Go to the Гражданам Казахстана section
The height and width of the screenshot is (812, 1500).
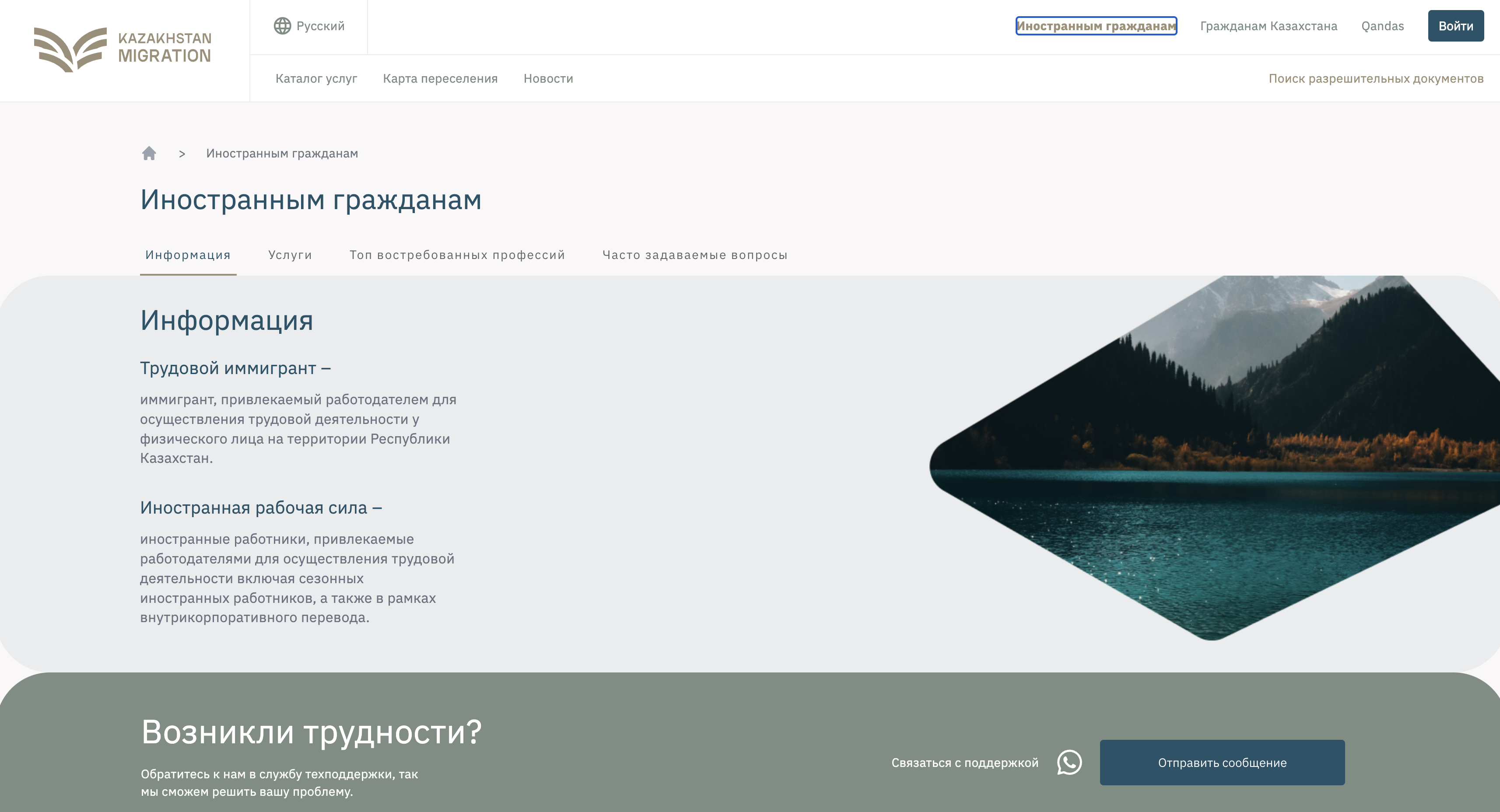pos(1268,26)
